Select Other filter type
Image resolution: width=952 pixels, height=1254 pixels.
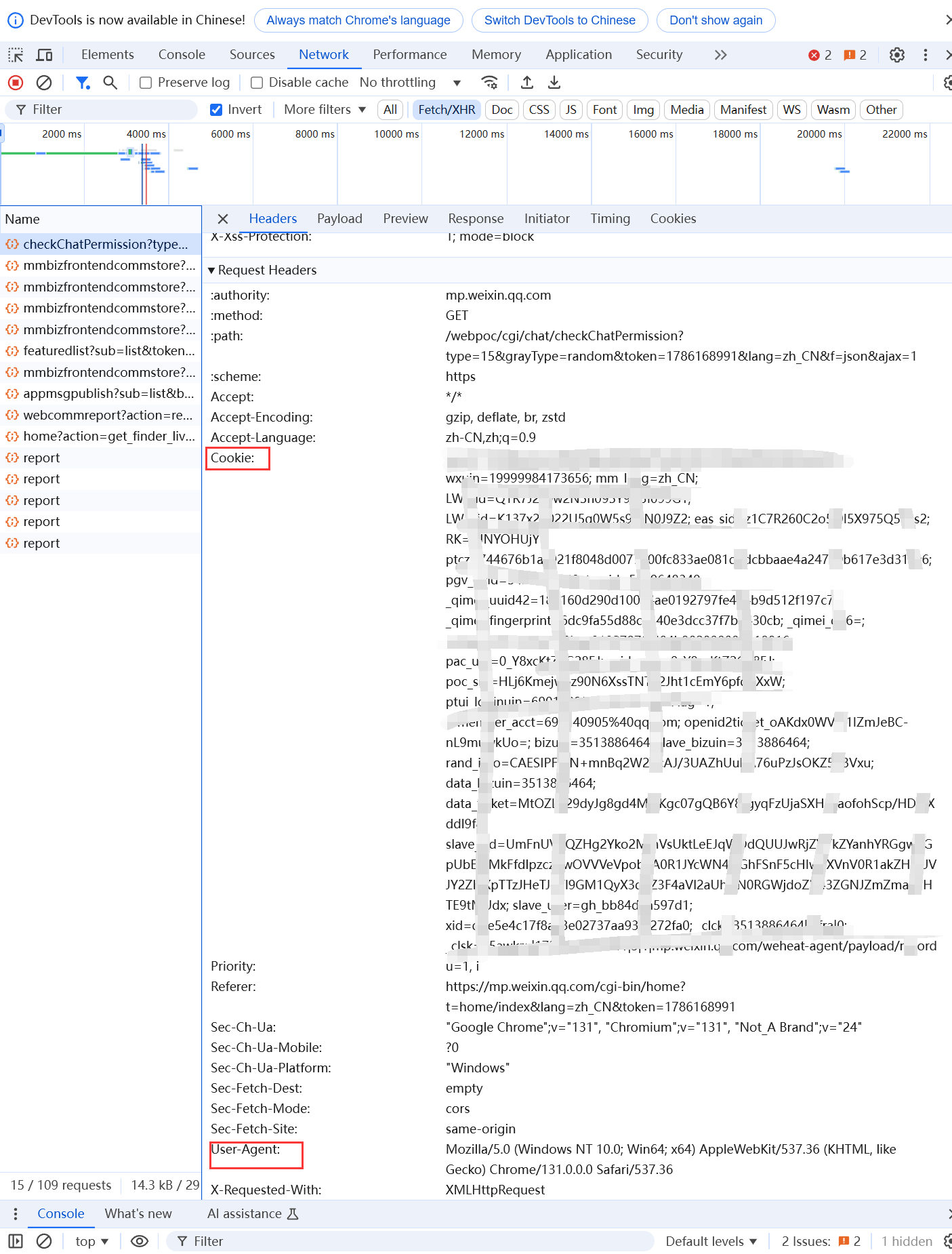pos(882,110)
